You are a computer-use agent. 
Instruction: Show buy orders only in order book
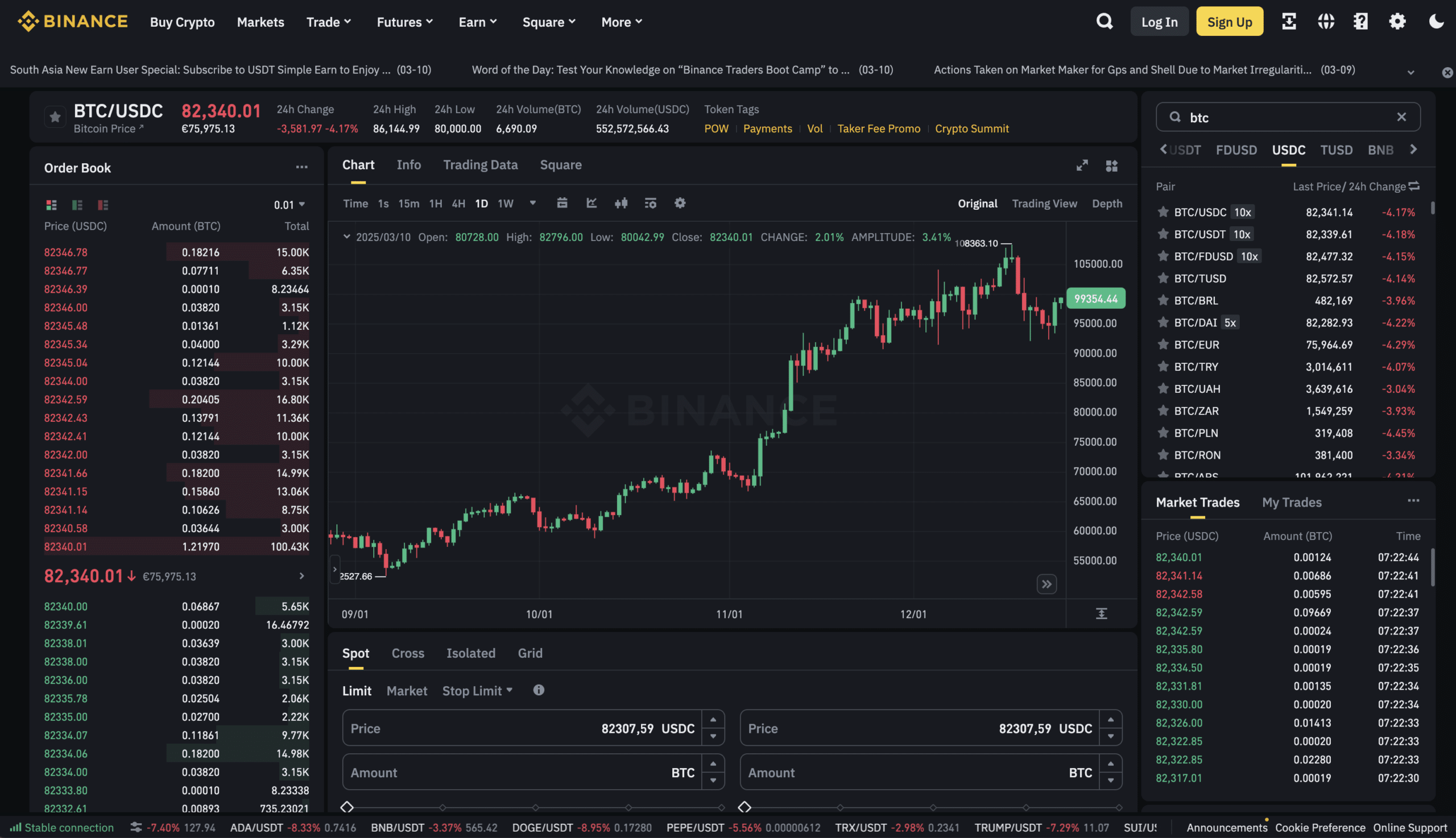point(77,205)
